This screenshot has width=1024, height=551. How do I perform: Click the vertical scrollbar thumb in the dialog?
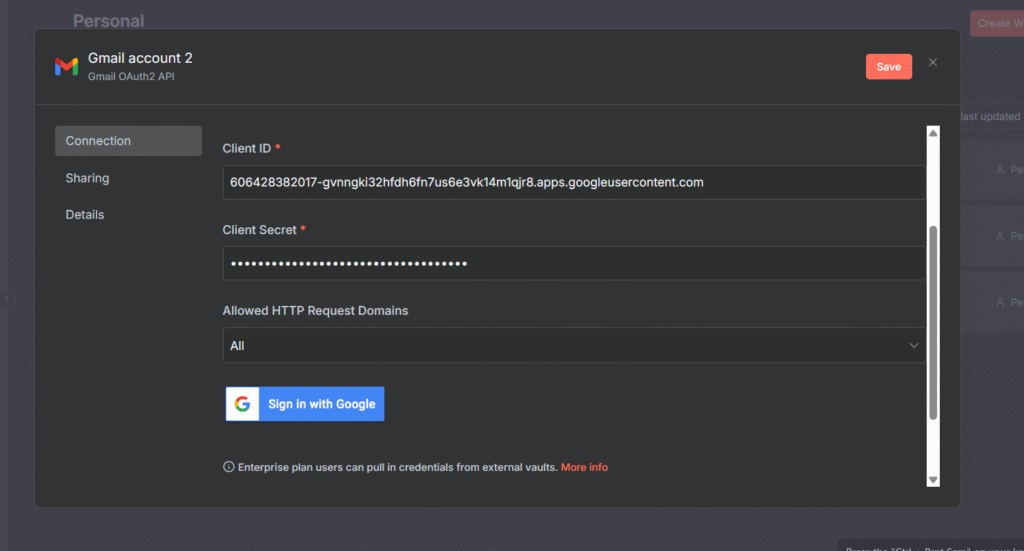pos(933,320)
